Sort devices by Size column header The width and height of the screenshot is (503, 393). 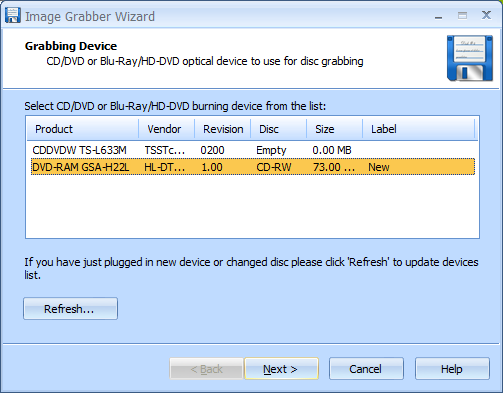coord(334,129)
